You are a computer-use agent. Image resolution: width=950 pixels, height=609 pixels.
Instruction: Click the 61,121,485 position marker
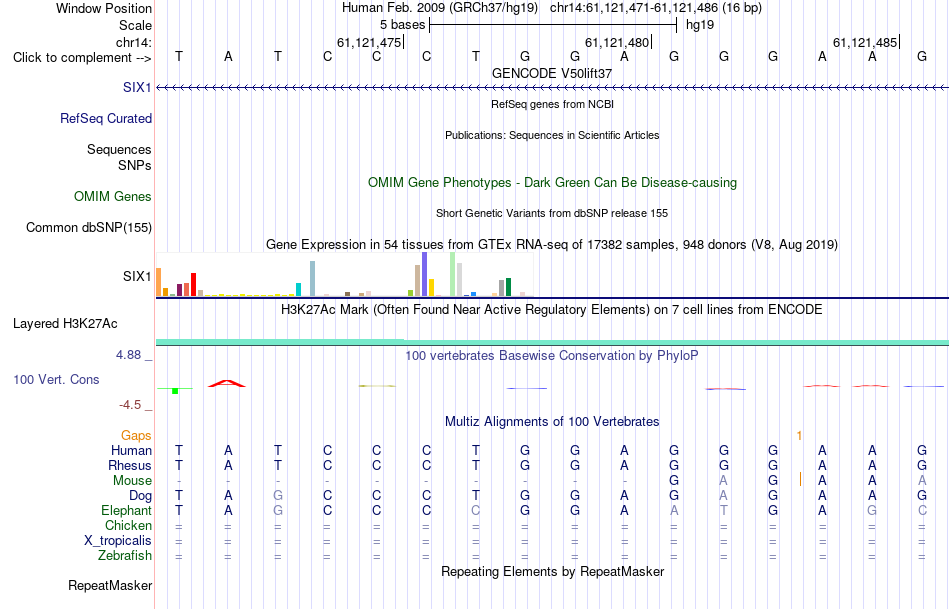pos(866,42)
